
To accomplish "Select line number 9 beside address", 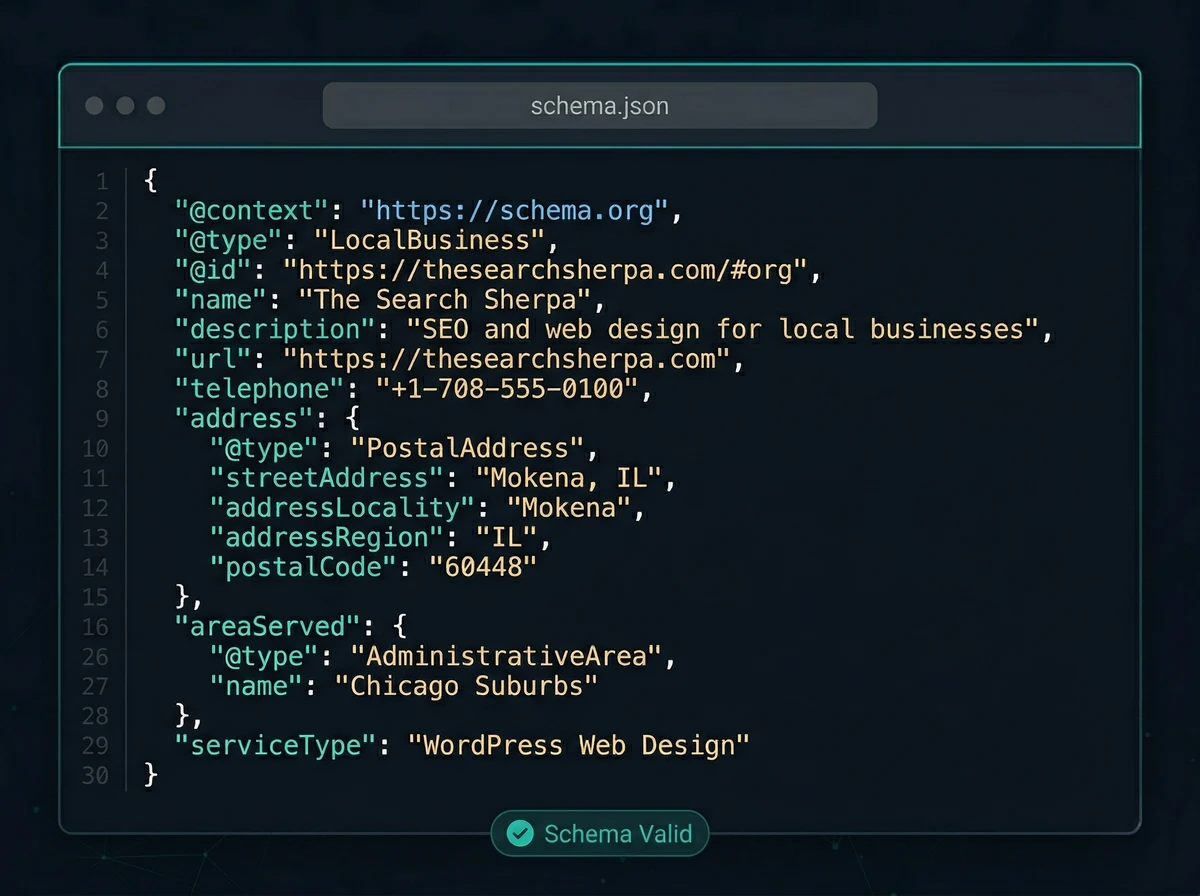I will coord(102,418).
